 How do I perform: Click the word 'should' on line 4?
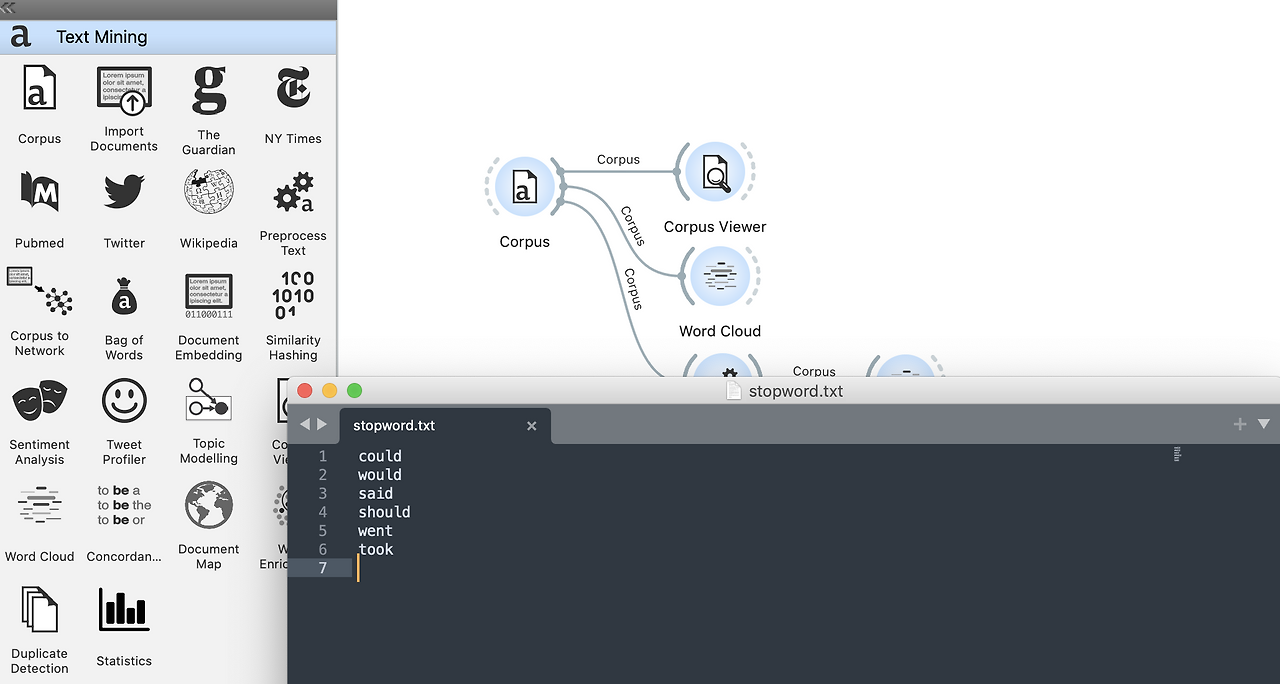(384, 512)
